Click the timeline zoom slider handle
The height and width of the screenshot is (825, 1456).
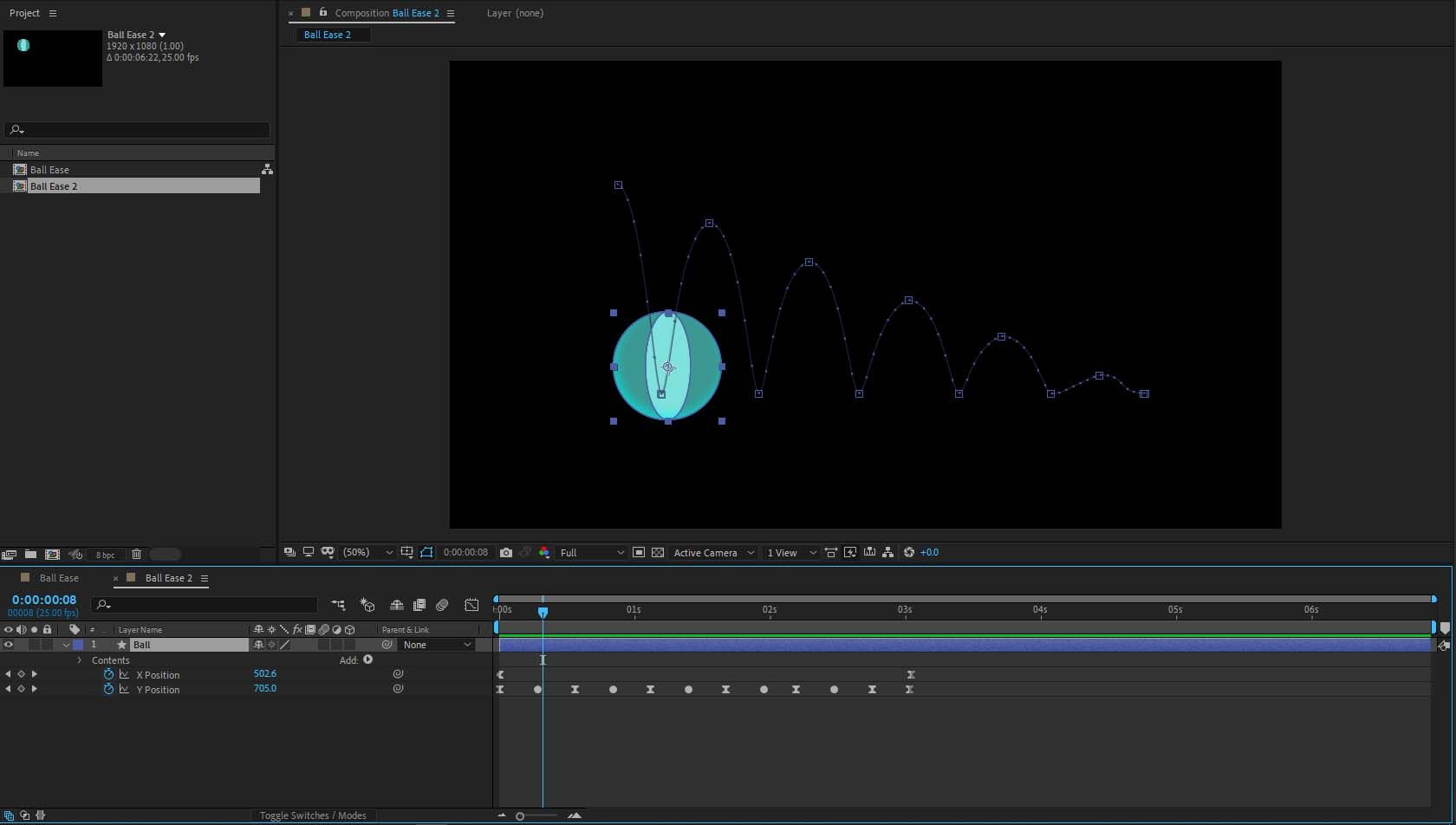coord(520,815)
